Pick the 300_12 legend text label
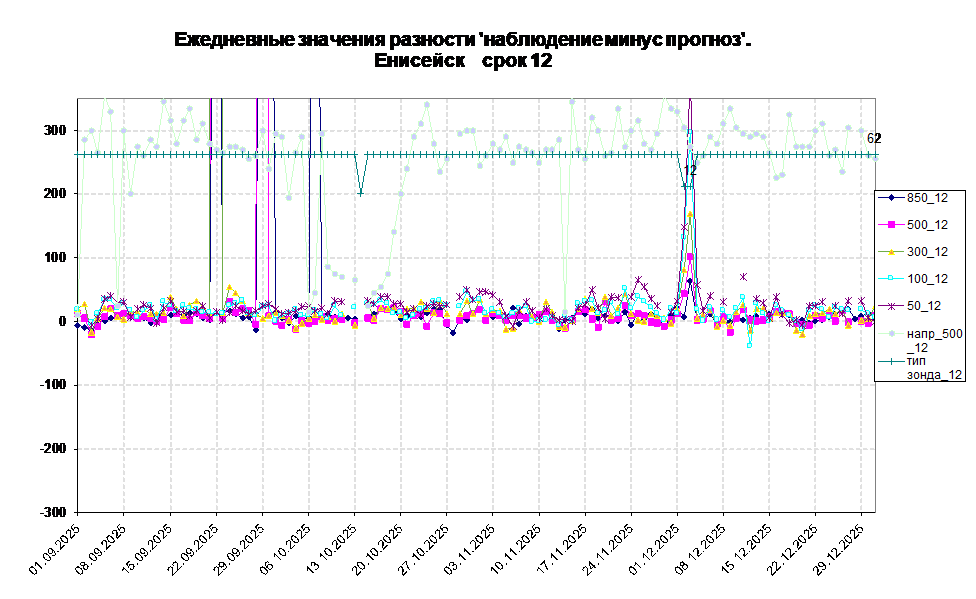Screen dimensions: 976x599 [927, 252]
